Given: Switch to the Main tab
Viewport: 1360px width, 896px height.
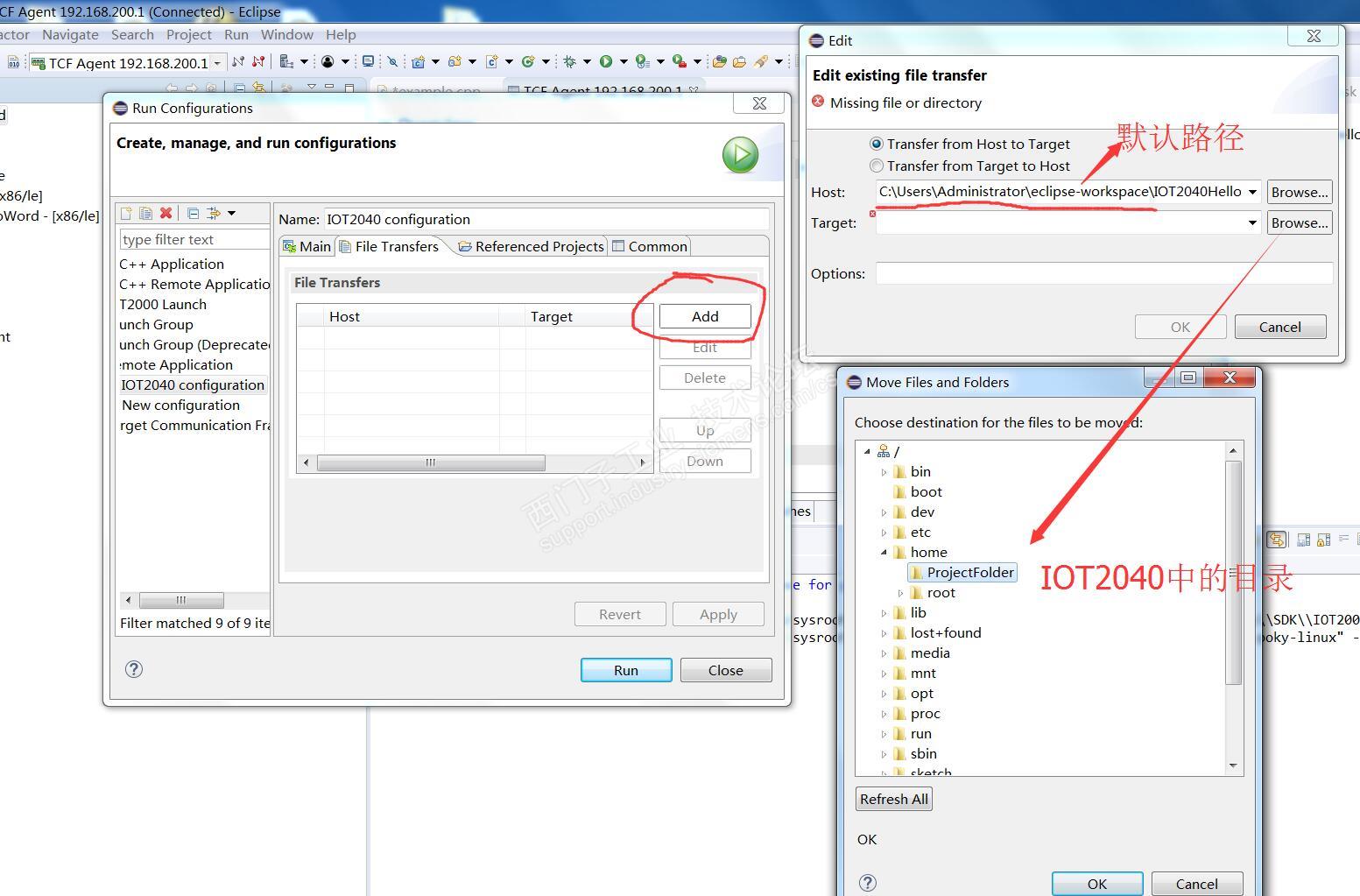Looking at the screenshot, I should tap(307, 246).
